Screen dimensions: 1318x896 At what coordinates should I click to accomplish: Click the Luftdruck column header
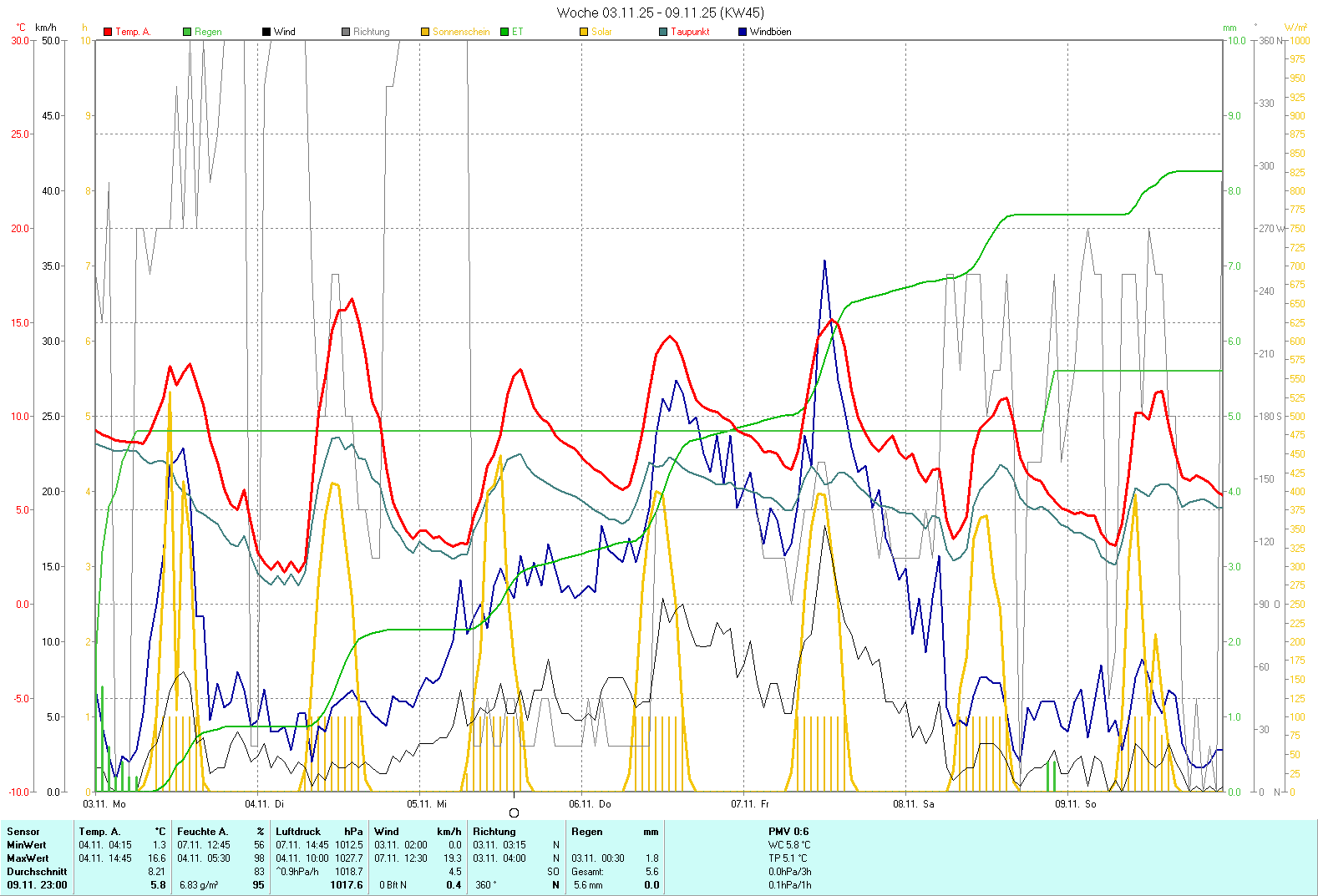point(298,832)
